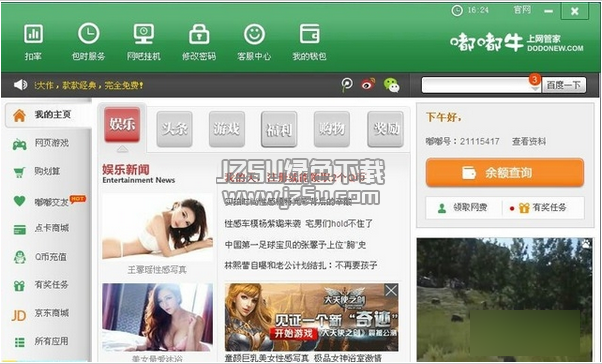Click 查看资料 profile link

tap(529, 141)
